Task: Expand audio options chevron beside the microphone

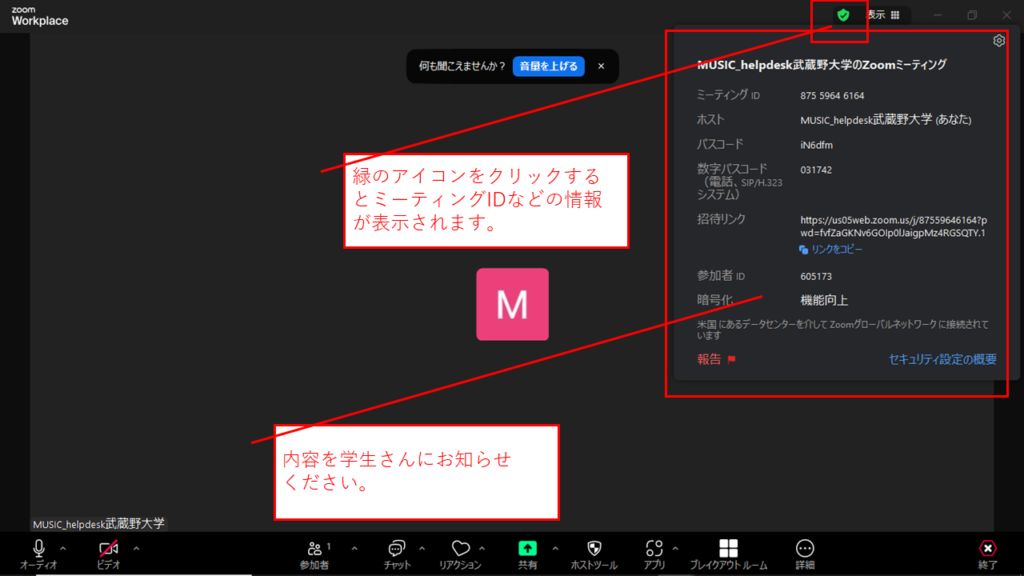Action: [x=63, y=549]
